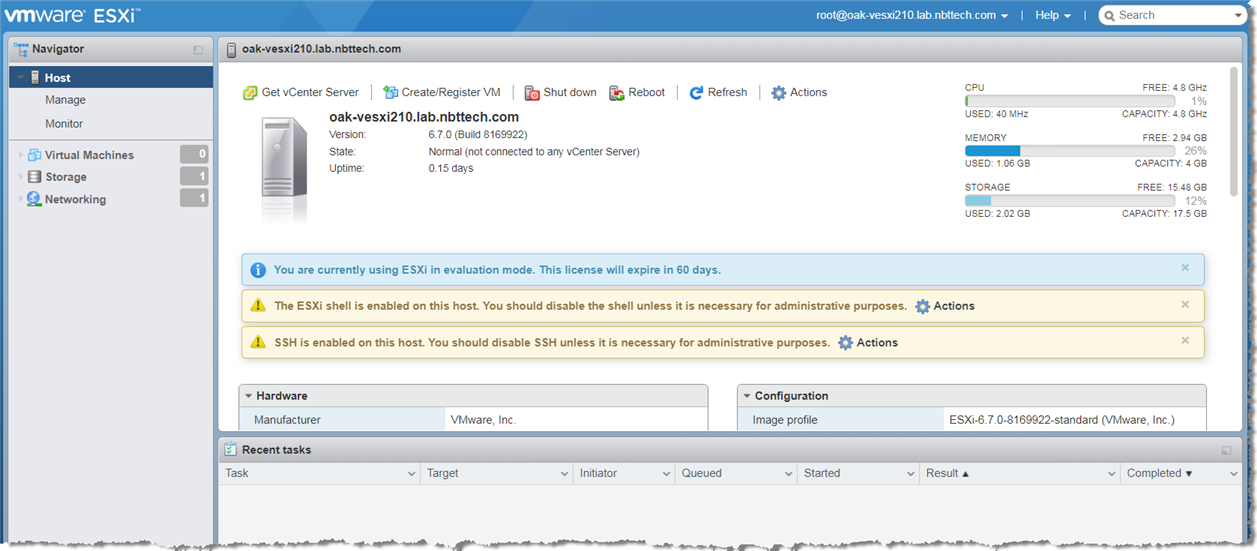This screenshot has height=551, width=1257.
Task: Open Virtual Machines in Navigator
Action: (89, 155)
